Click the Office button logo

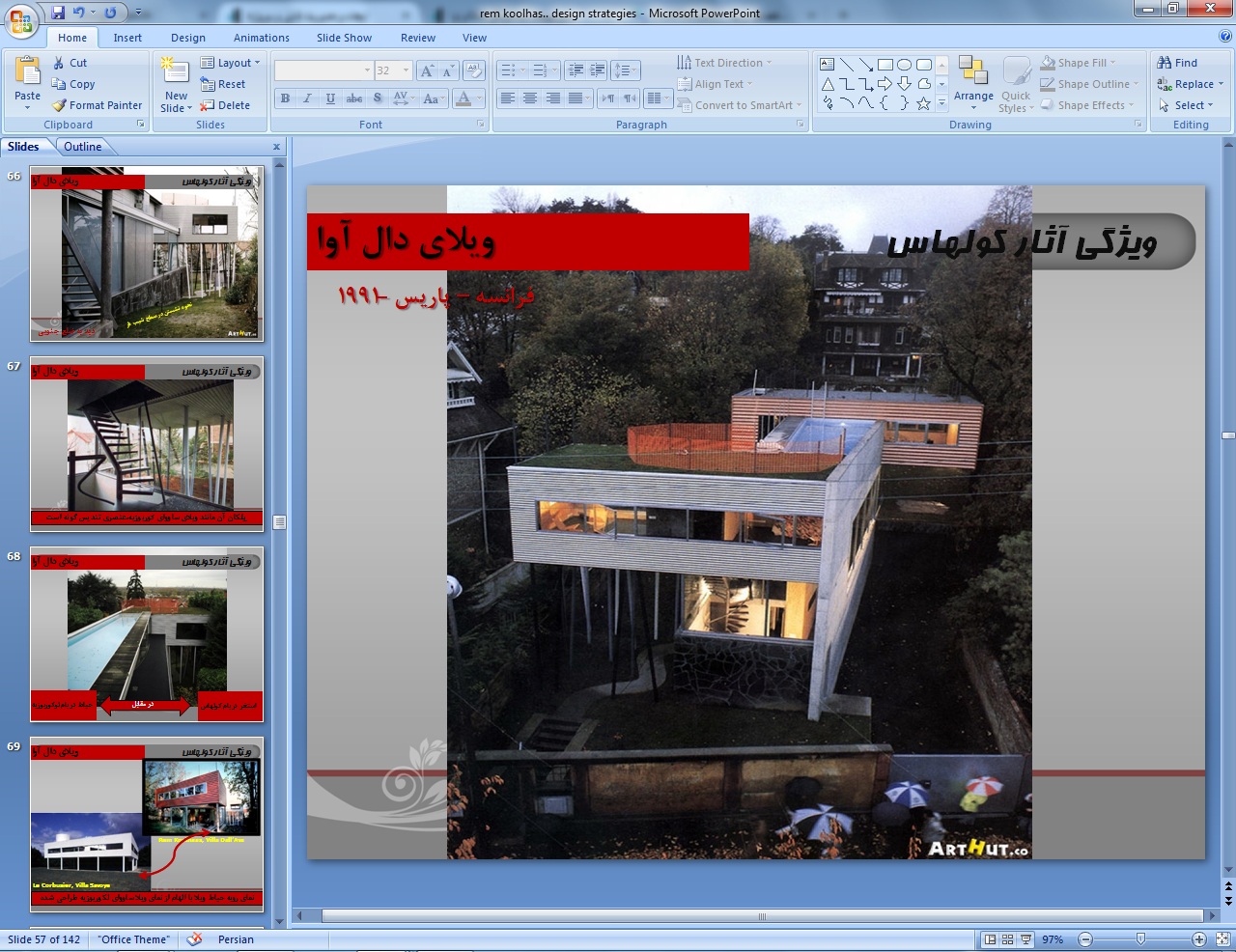click(x=21, y=21)
